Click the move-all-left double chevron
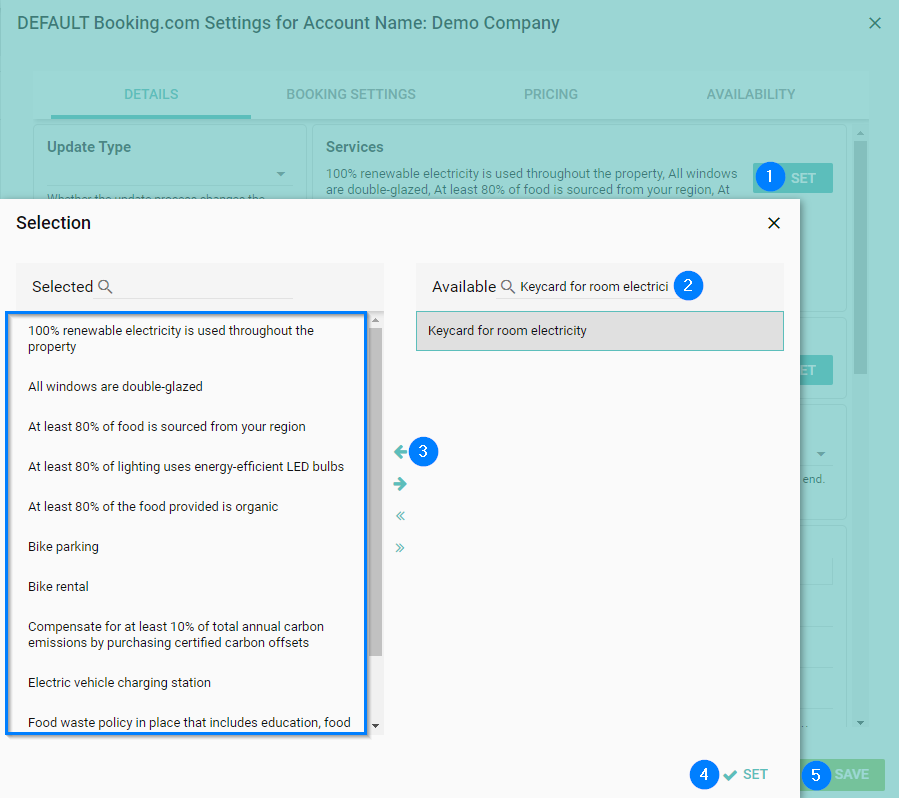 (x=400, y=516)
